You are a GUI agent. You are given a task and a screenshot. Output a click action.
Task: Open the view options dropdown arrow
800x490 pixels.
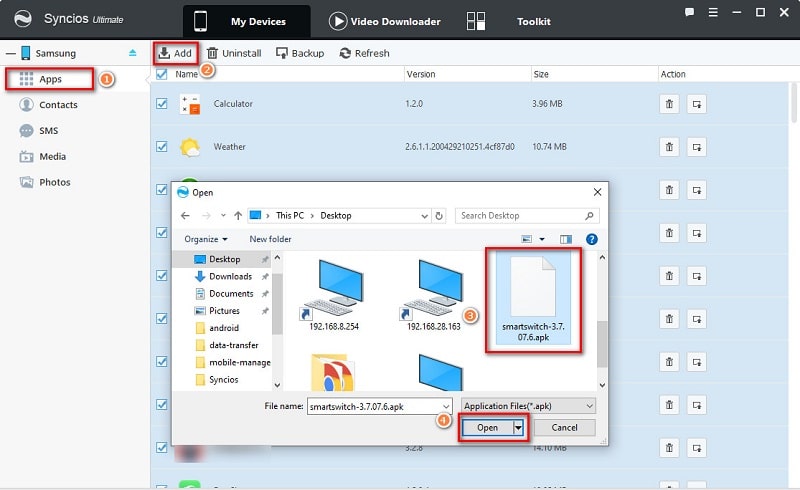click(542, 239)
